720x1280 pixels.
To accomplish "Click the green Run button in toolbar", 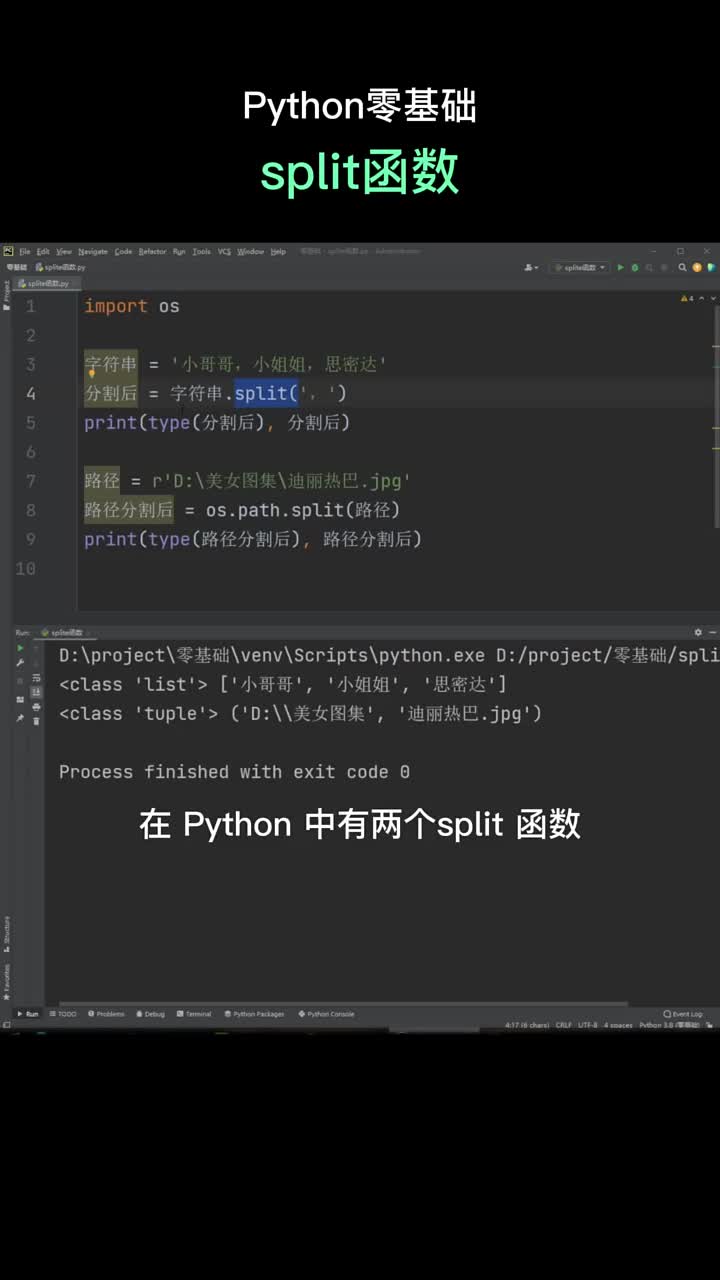I will click(621, 268).
